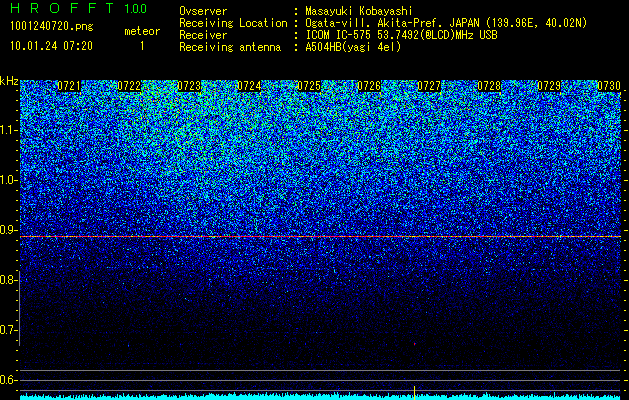The image size is (629, 400).
Task: Click the 0730 time marker
Action: 609,86
